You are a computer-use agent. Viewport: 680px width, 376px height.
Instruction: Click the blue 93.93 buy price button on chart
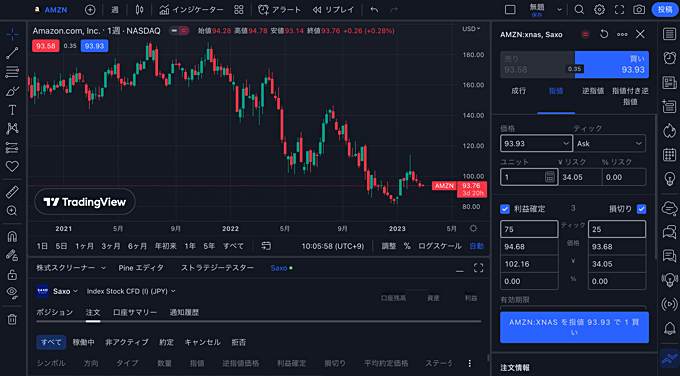click(x=94, y=46)
